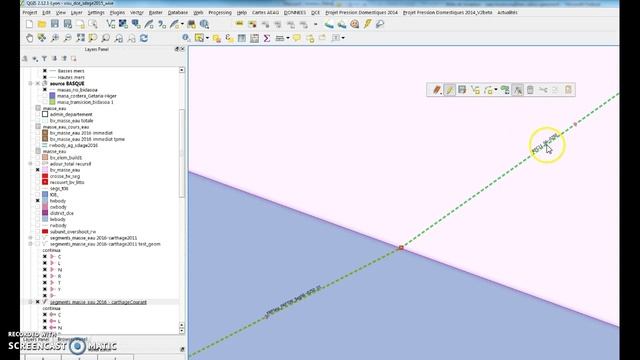Open the Cartes AEAG menu
The width and height of the screenshot is (640, 360).
(x=265, y=13)
